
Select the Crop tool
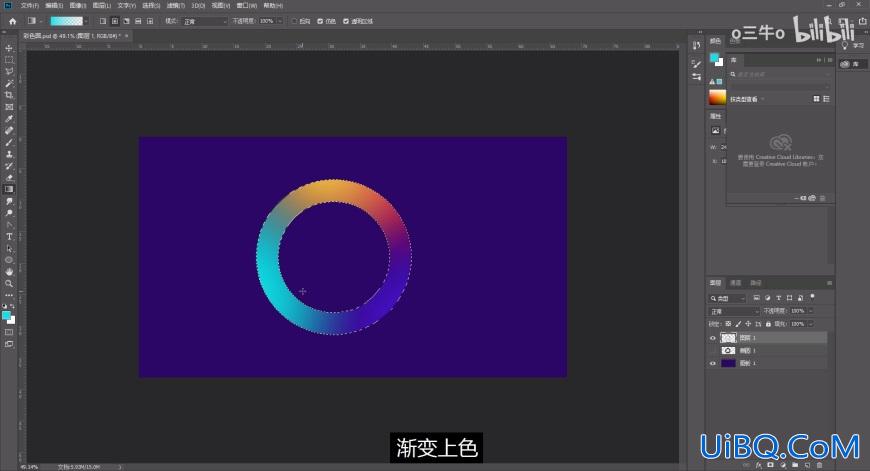[x=9, y=95]
